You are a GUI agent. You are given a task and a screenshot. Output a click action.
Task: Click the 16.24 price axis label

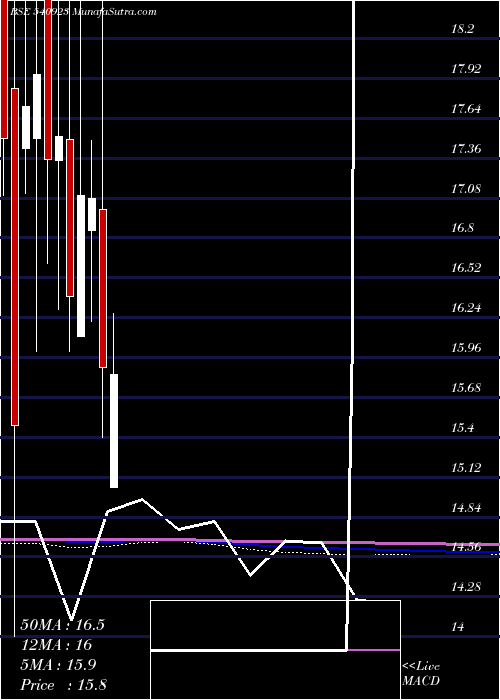[466, 307]
